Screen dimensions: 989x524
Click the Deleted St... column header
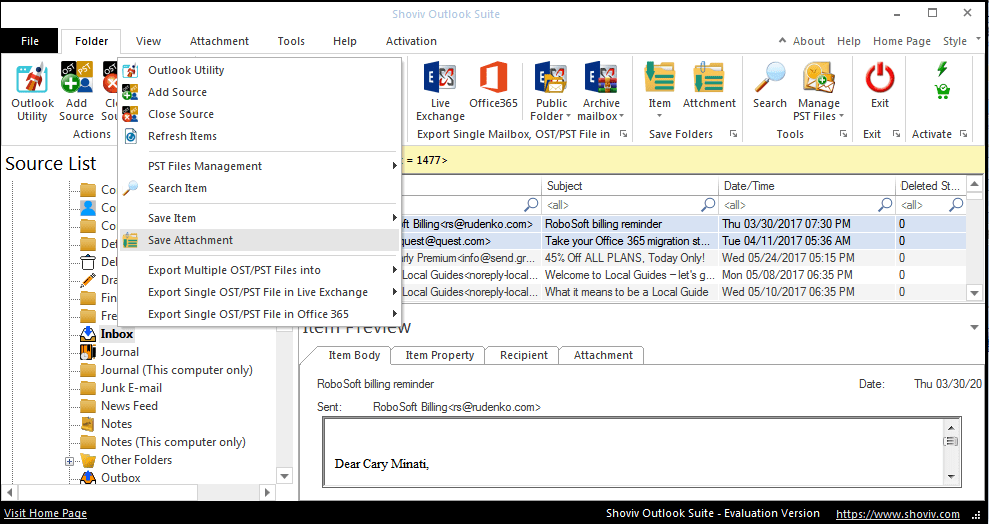931,186
